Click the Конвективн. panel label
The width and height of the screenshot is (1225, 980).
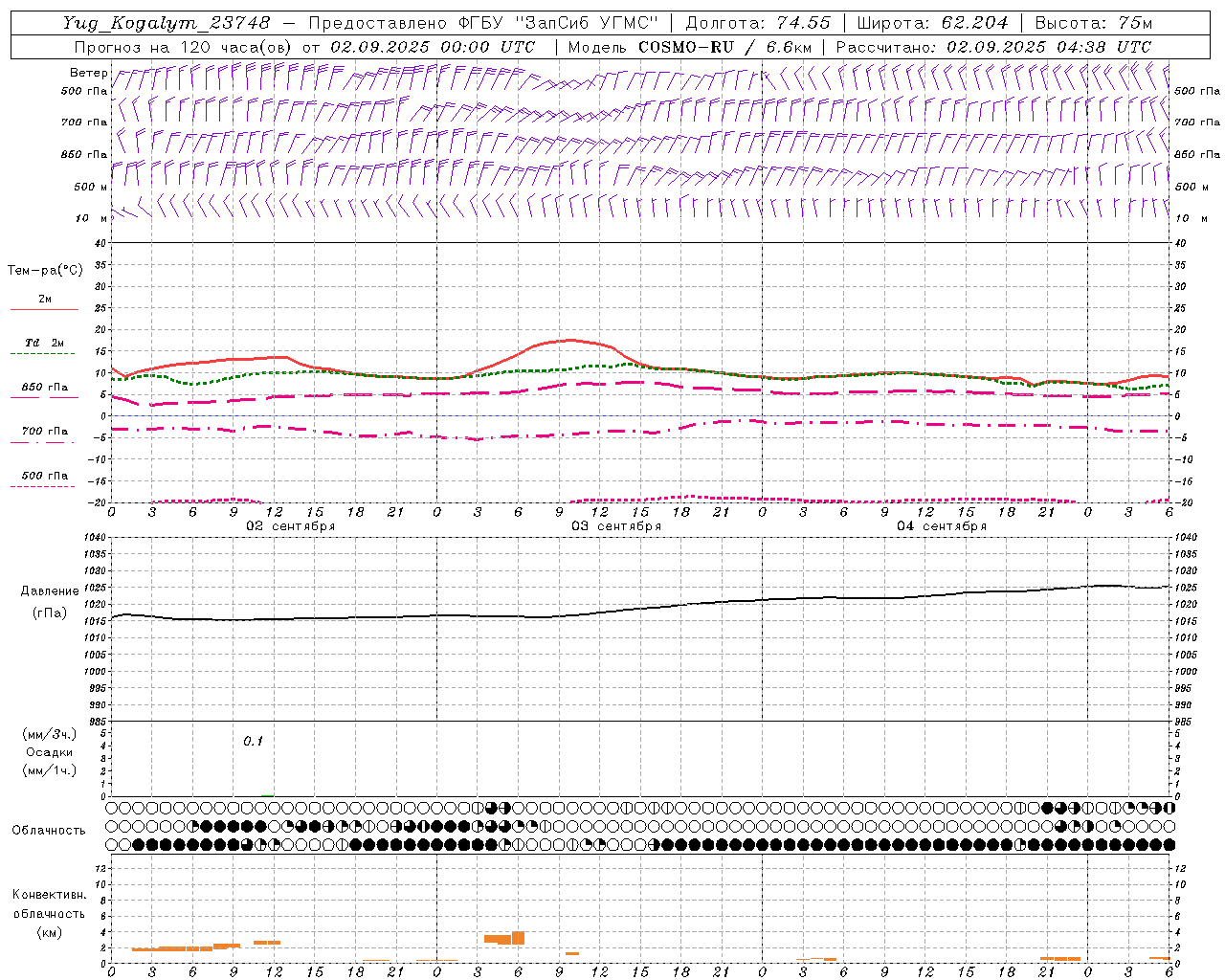pos(49,895)
